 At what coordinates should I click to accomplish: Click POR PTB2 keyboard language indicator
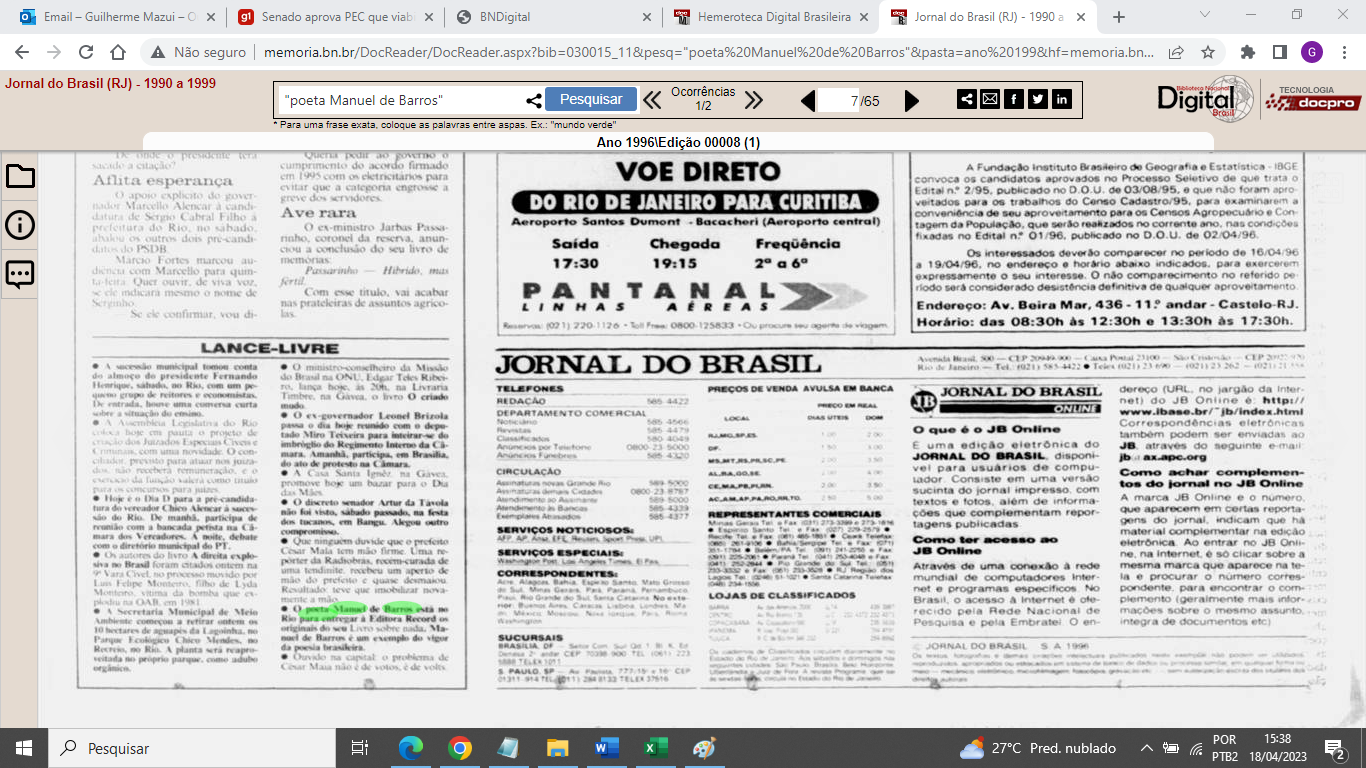click(x=1224, y=748)
